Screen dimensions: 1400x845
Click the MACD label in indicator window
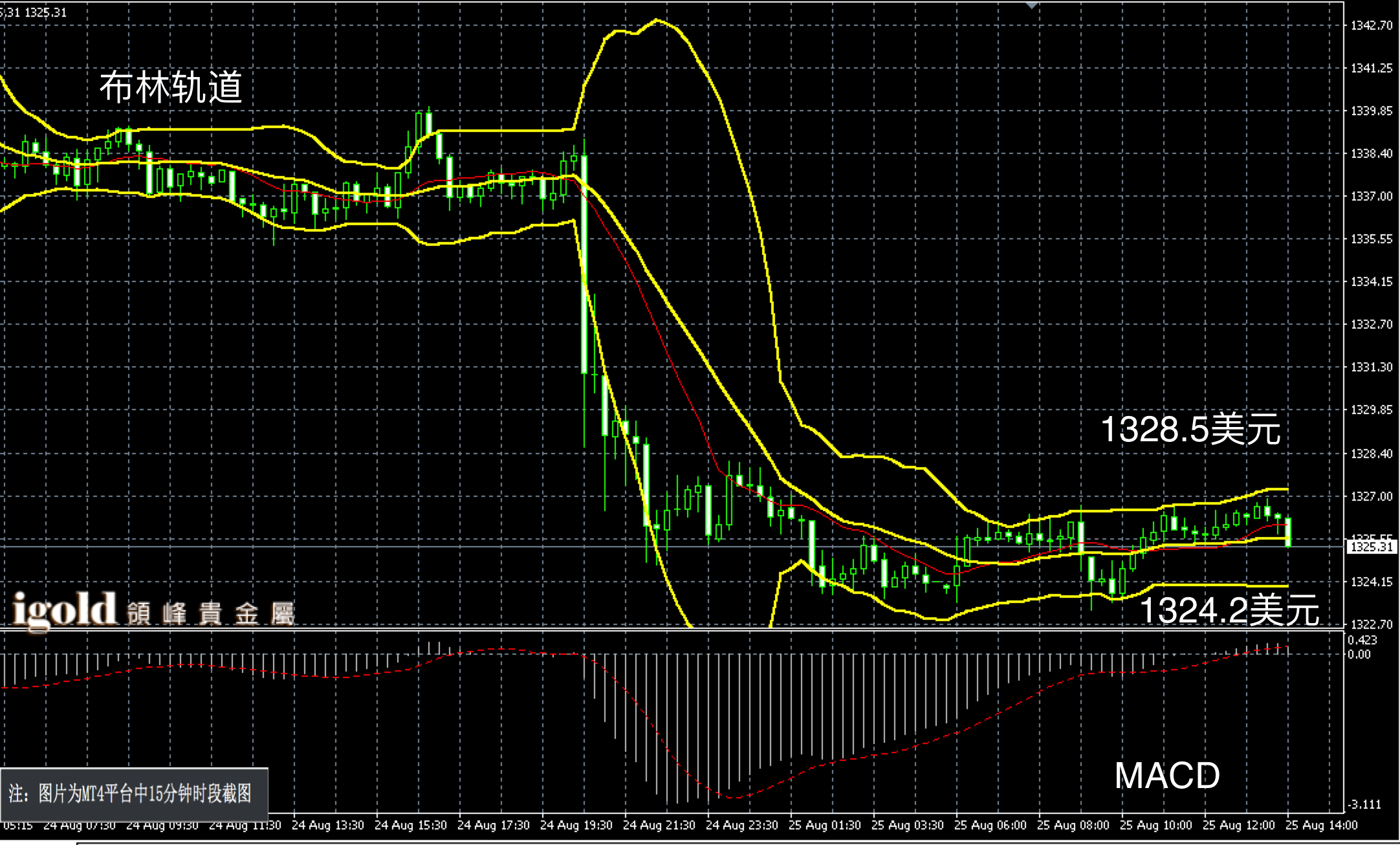pos(1166,775)
